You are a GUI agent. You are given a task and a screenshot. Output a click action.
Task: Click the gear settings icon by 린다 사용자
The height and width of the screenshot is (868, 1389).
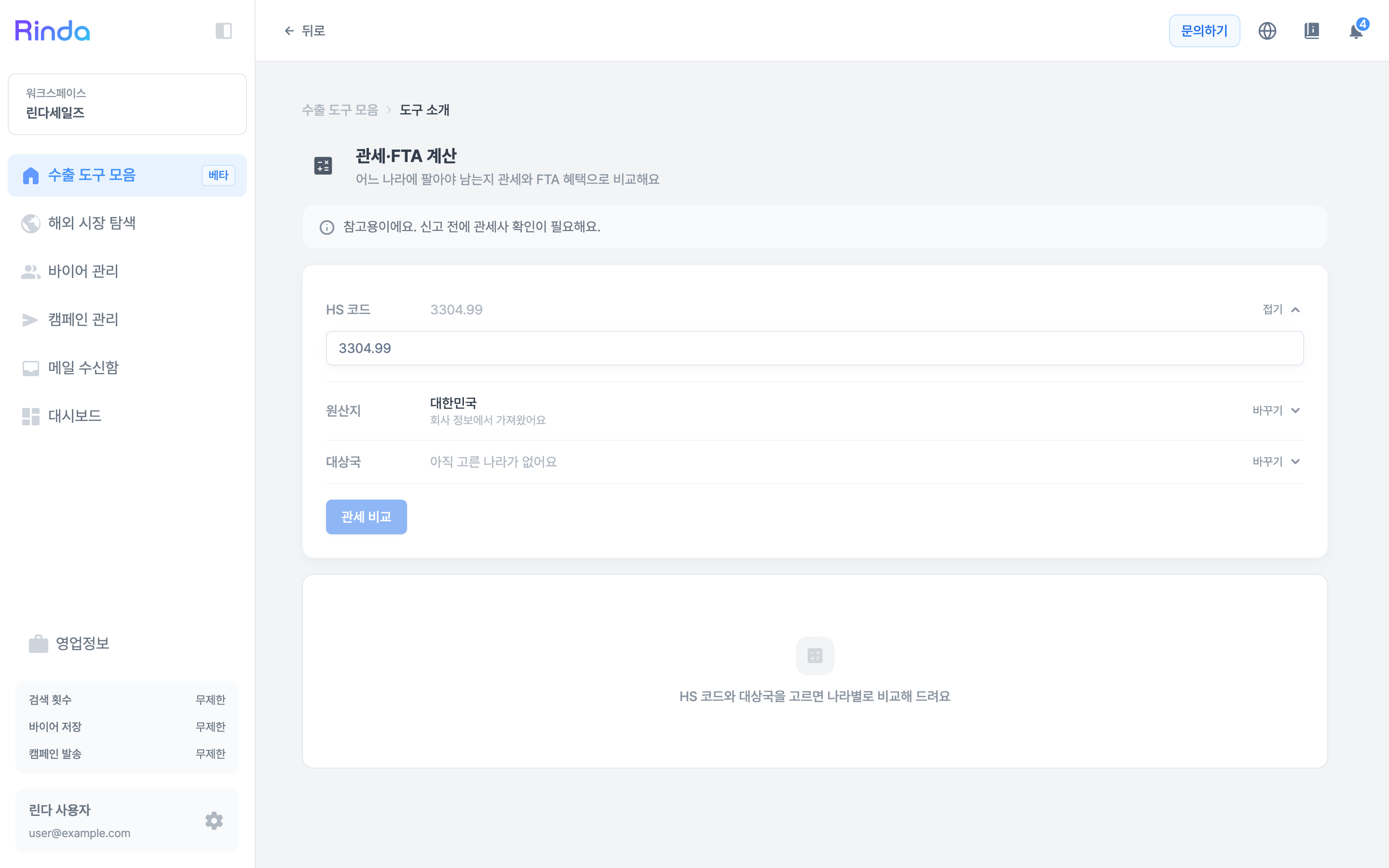214,820
